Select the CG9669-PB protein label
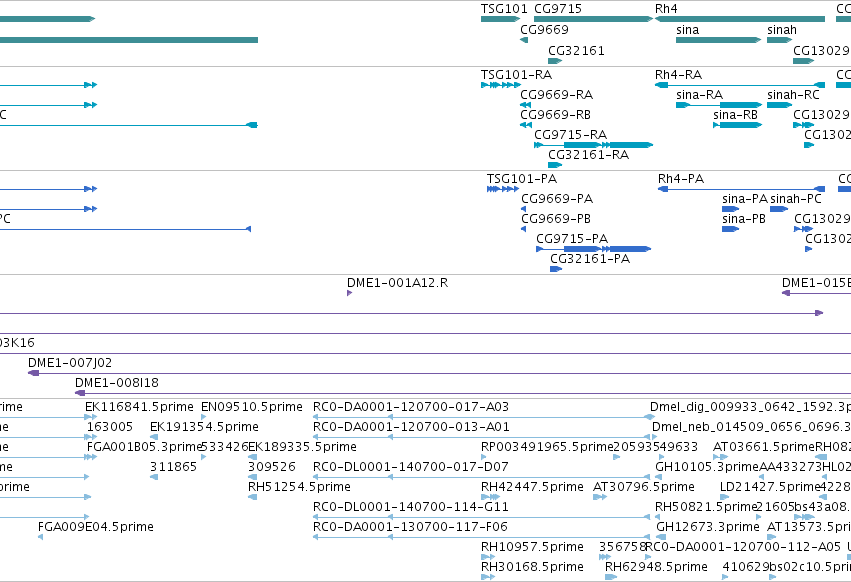The height and width of the screenshot is (582, 851). (556, 219)
